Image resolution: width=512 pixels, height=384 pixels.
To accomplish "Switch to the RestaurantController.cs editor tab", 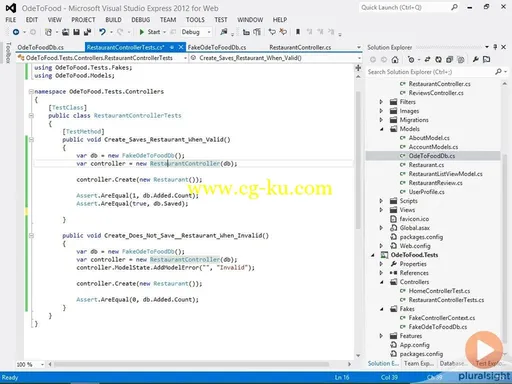I will pos(300,47).
